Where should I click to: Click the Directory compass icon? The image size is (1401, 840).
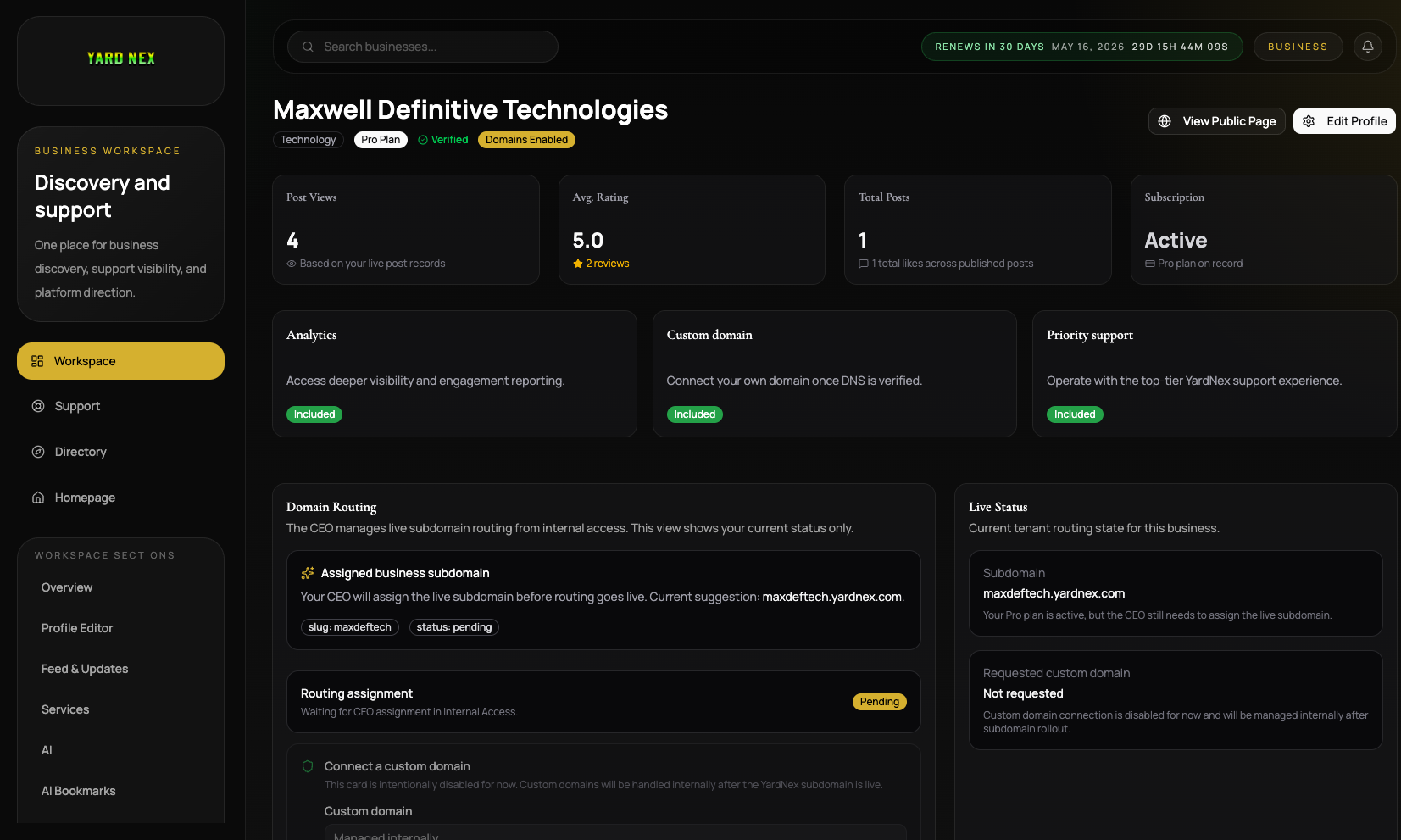pyautogui.click(x=38, y=452)
